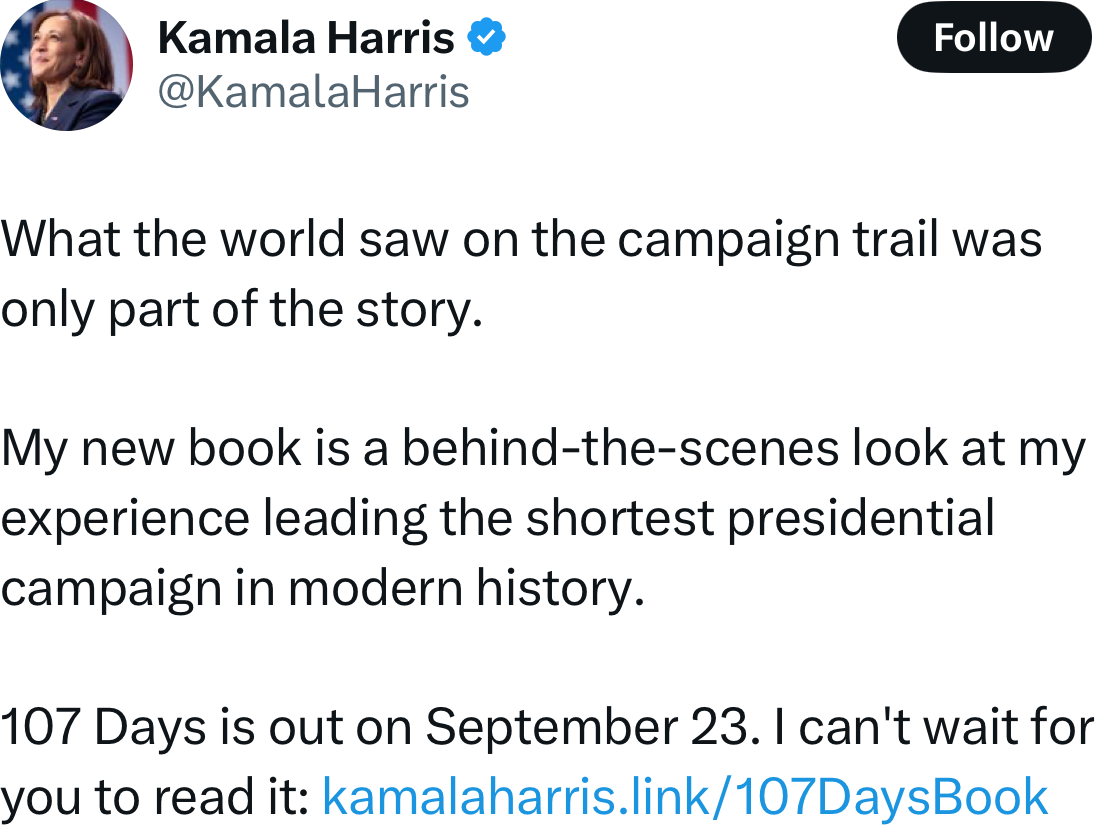Viewport: 1116px width, 838px height.
Task: Click the Kamala Harris display name
Action: pyautogui.click(x=306, y=39)
